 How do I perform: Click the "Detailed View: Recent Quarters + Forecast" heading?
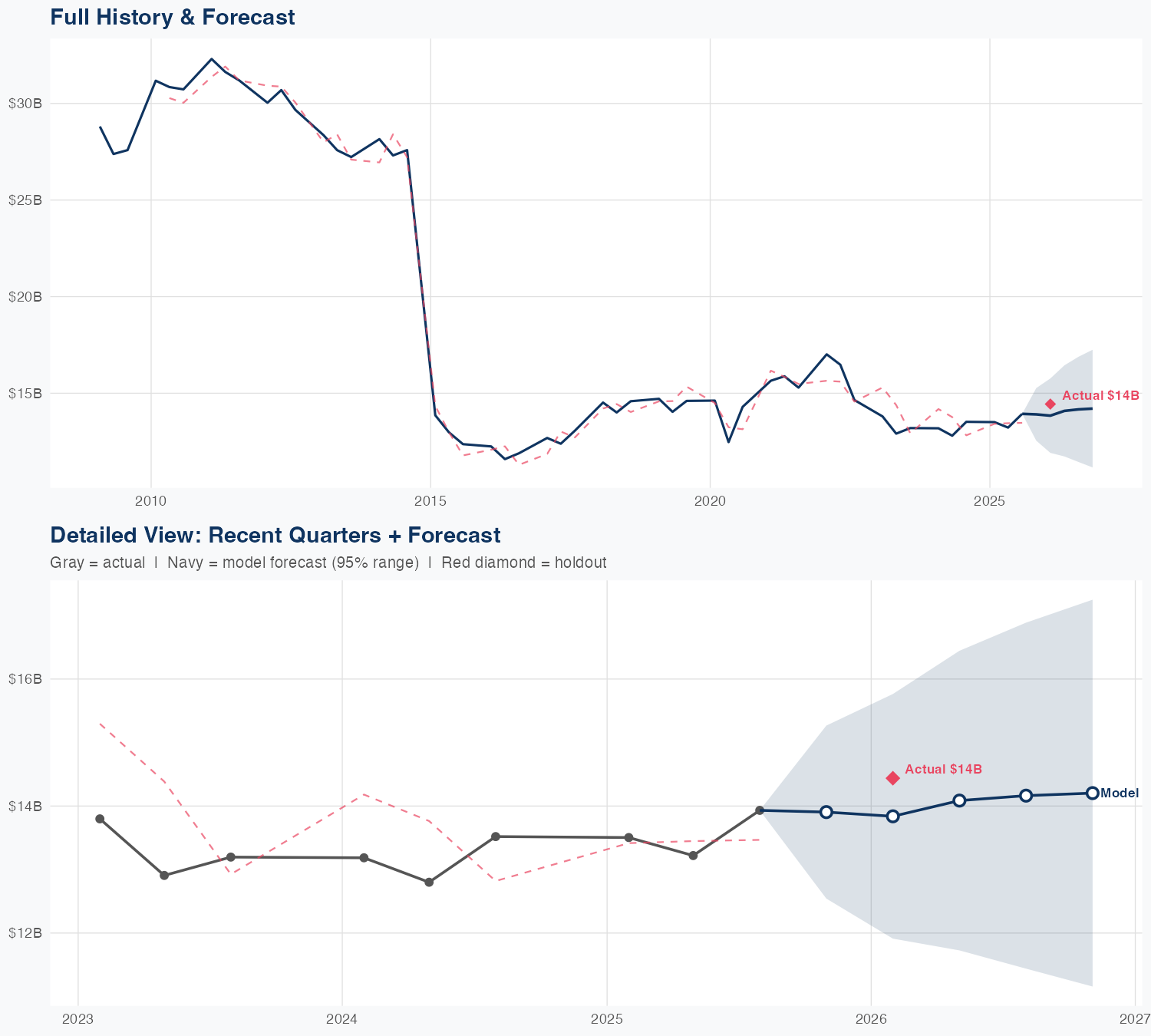pyautogui.click(x=275, y=535)
